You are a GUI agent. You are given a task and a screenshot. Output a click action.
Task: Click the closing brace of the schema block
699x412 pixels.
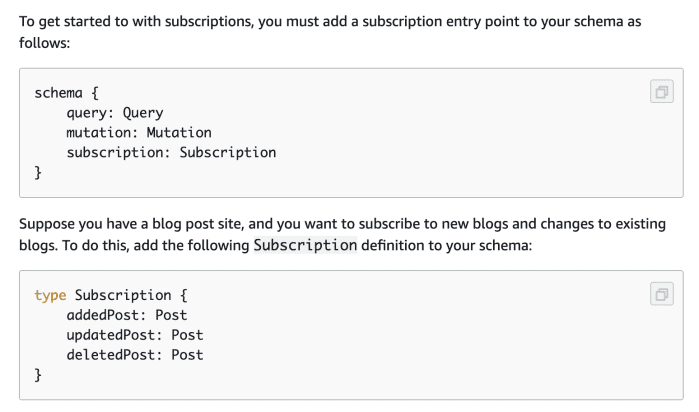tap(39, 173)
